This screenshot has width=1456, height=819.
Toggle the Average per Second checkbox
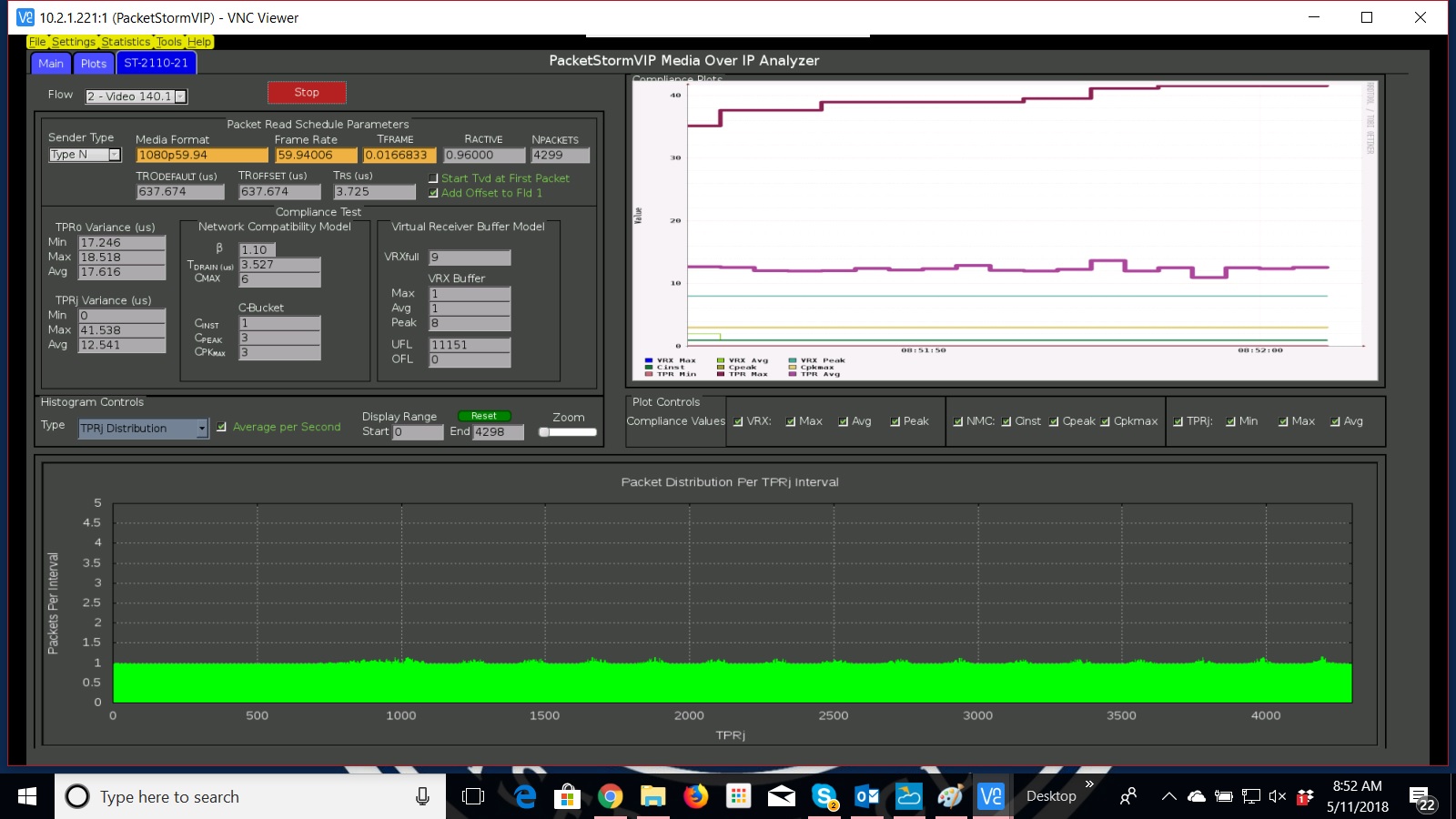tap(221, 427)
